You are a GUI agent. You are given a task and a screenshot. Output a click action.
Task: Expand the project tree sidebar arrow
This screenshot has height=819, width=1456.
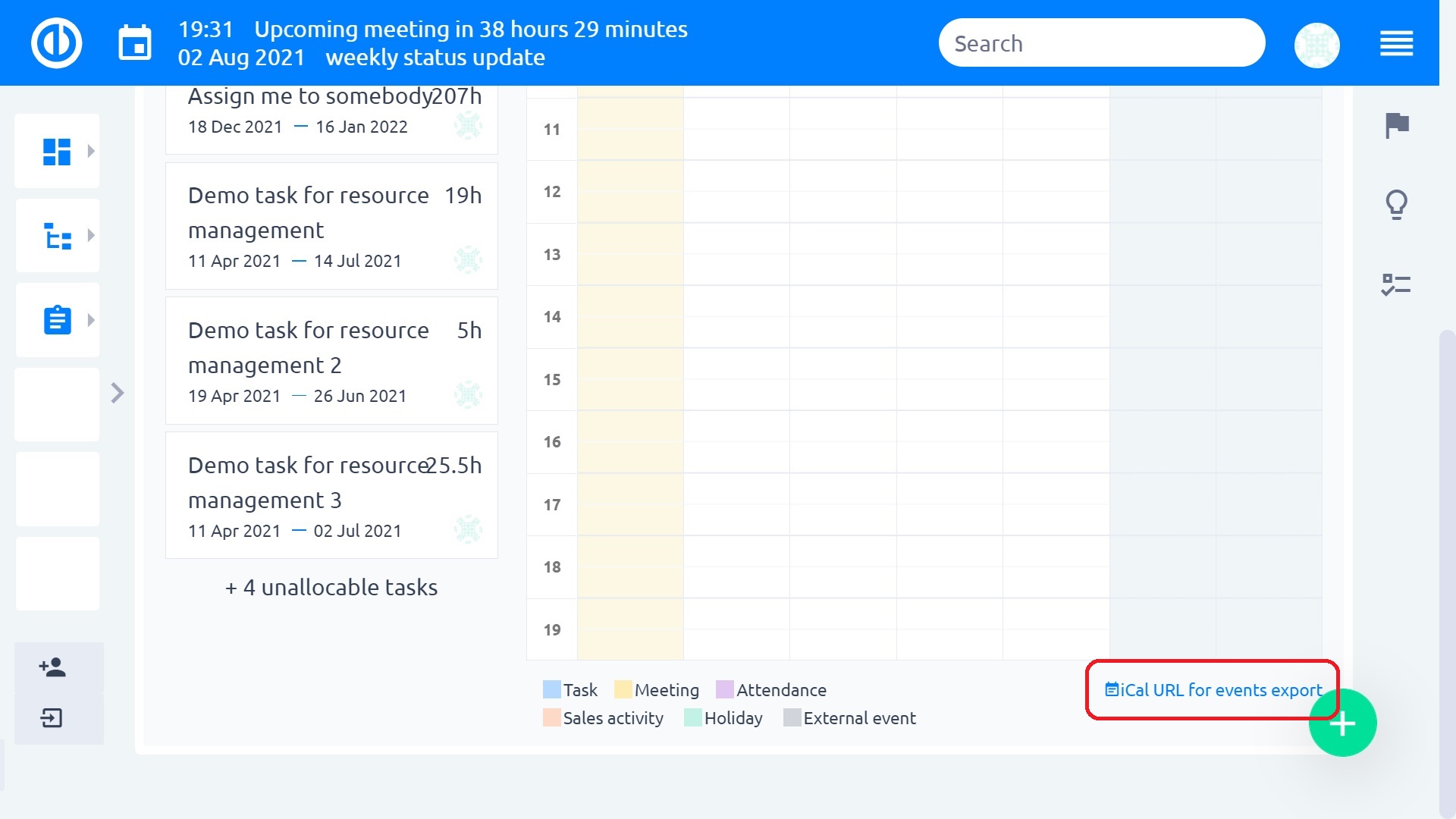click(91, 235)
